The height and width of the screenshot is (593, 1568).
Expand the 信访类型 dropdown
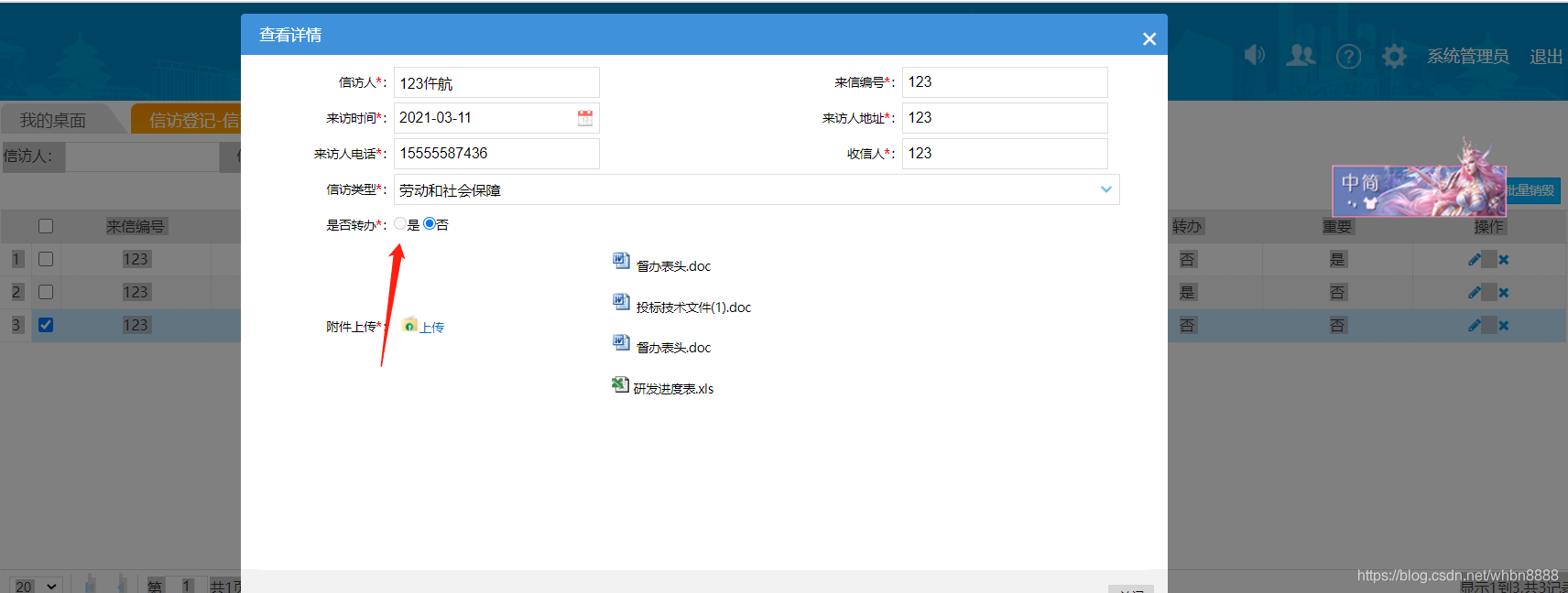coord(1105,189)
